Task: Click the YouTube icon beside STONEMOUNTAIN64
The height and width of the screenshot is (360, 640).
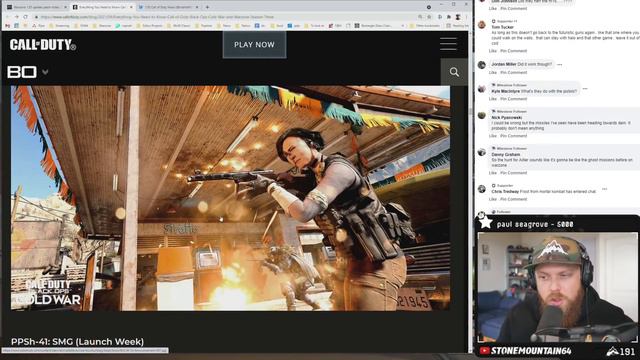Action: (484, 351)
